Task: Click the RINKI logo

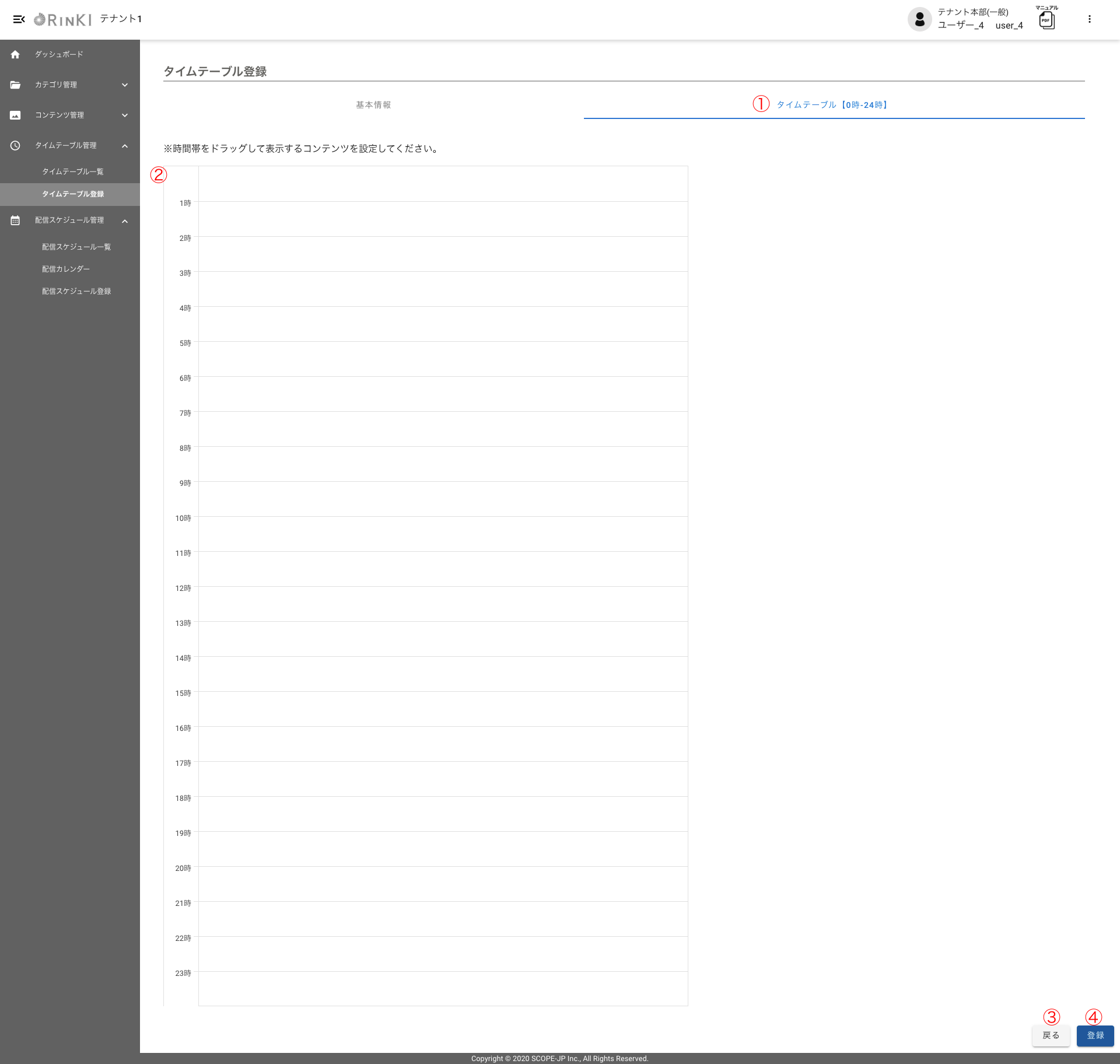Action: coord(63,20)
